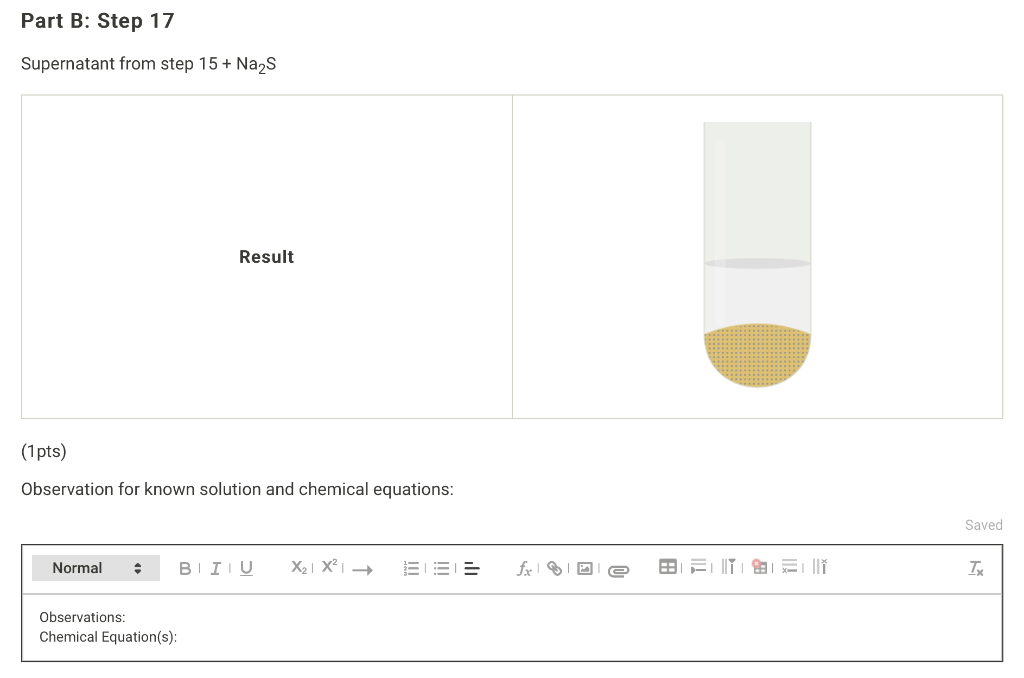
Task: Apply subscript formatting with X₂
Action: coord(297,568)
